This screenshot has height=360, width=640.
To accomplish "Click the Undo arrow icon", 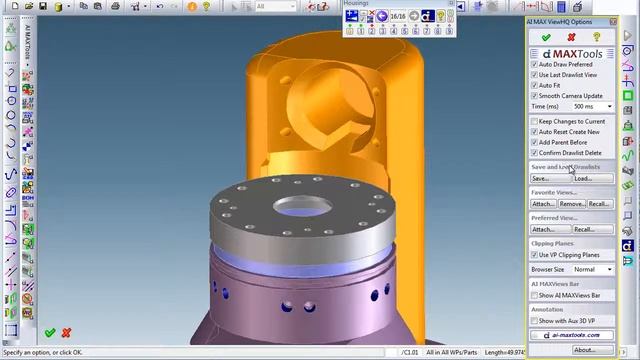I will pyautogui.click(x=160, y=6).
